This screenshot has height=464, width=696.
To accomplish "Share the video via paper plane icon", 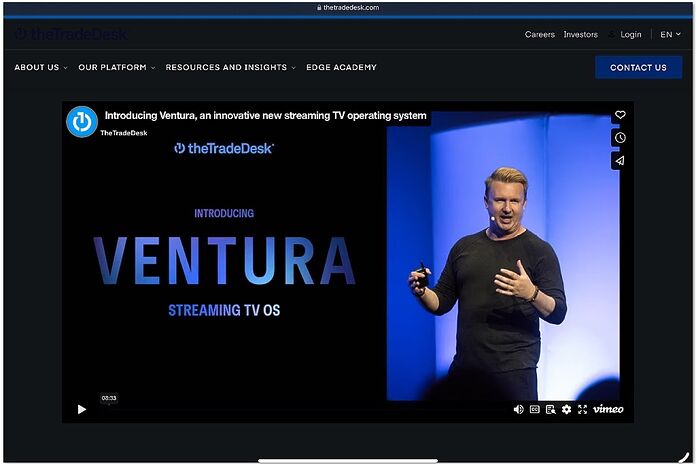I will [x=620, y=161].
